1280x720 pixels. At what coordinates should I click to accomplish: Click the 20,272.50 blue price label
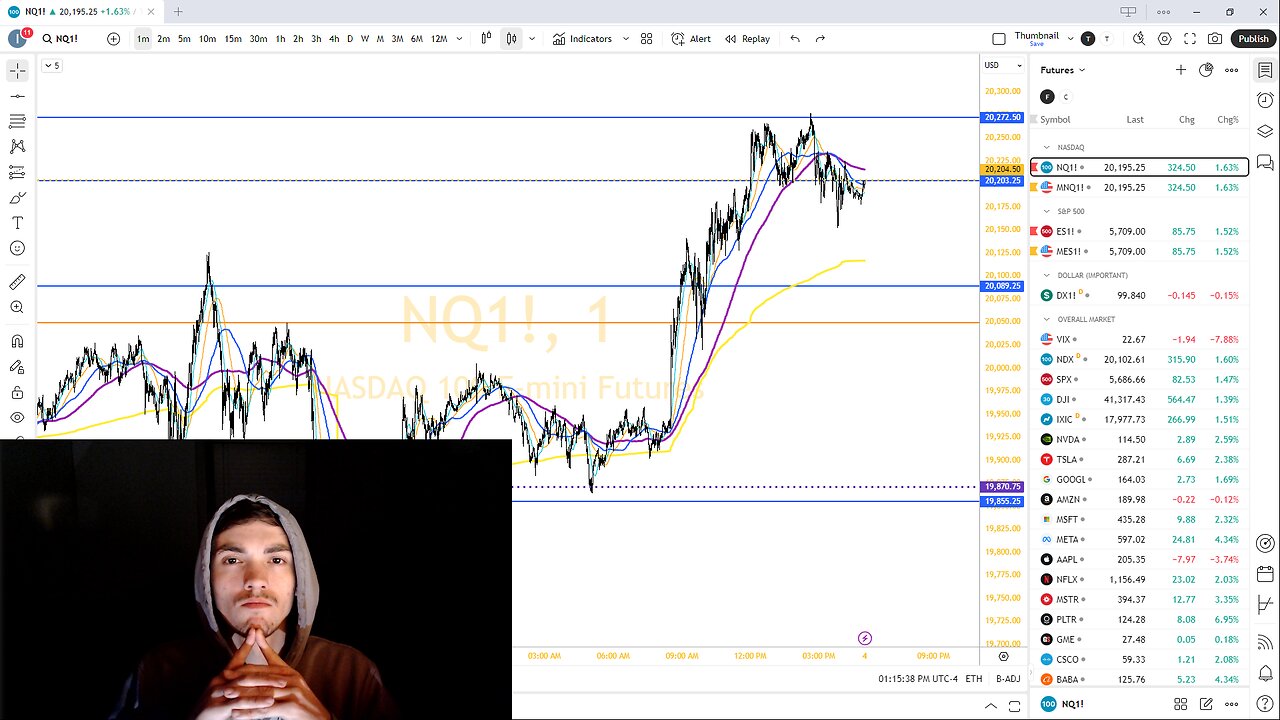coord(1003,117)
